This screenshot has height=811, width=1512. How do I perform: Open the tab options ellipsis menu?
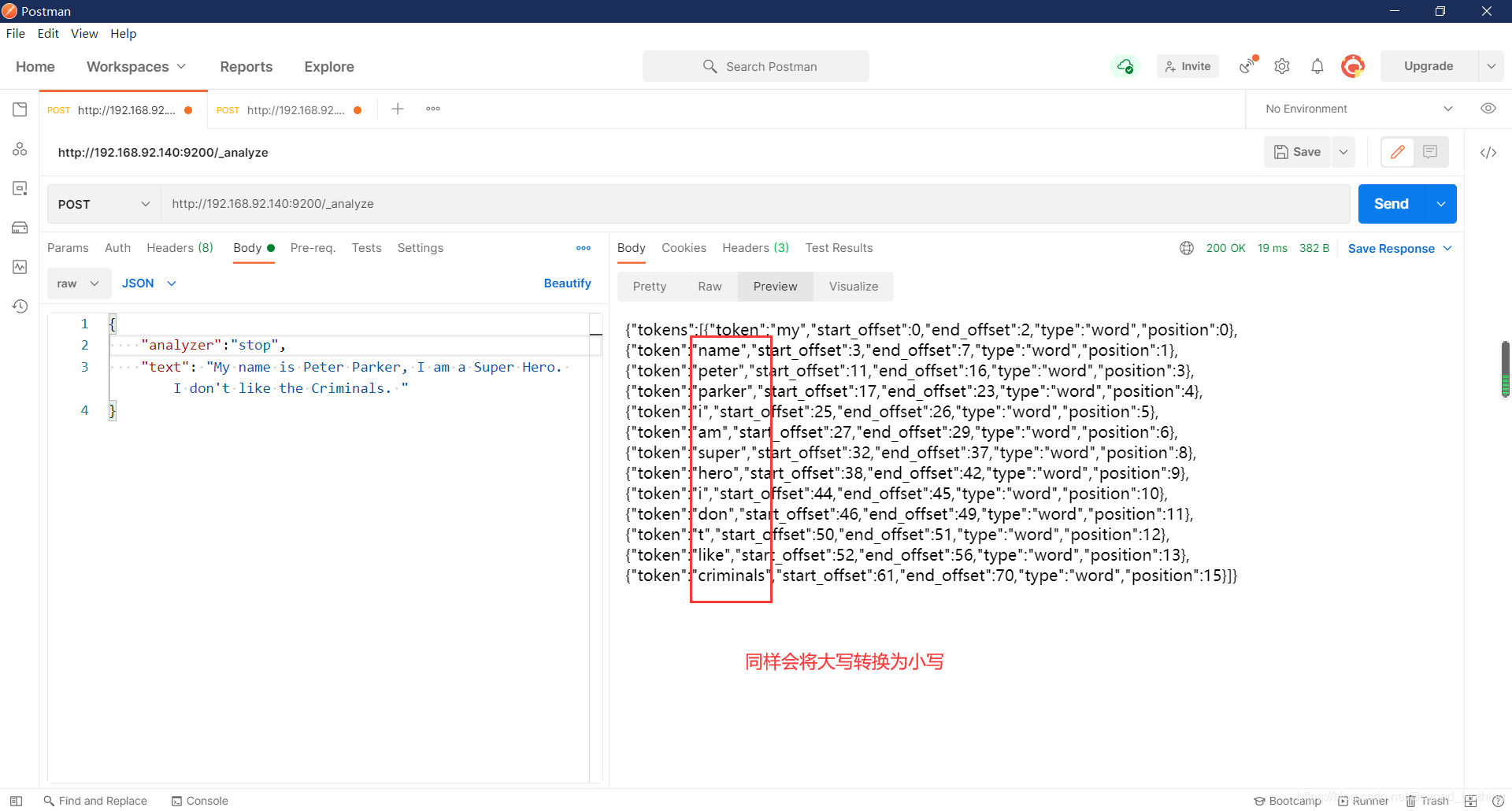(x=433, y=109)
